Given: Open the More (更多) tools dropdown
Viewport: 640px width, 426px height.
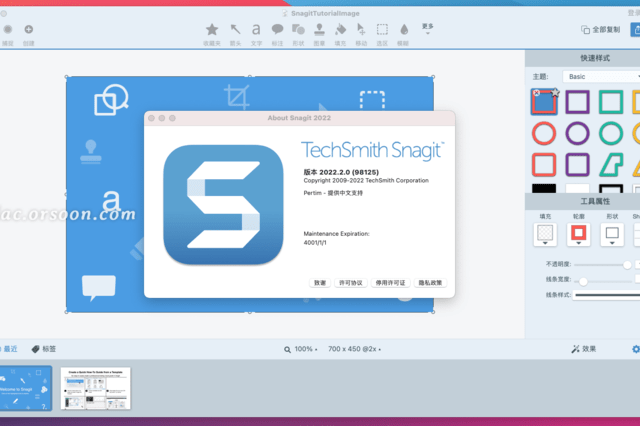Looking at the screenshot, I should coord(427,28).
